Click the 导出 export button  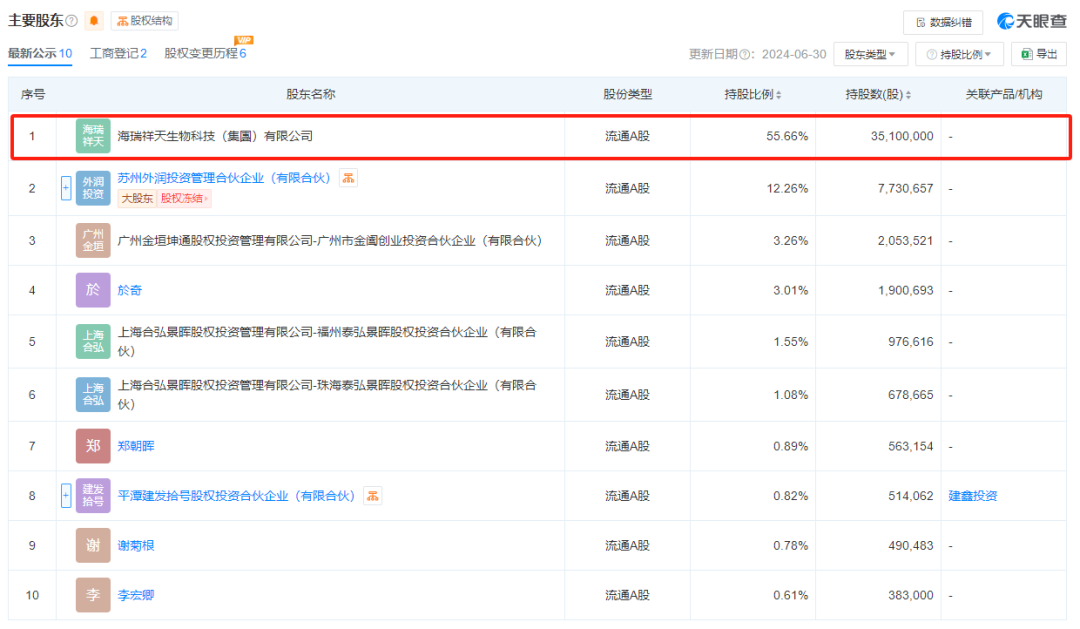click(x=1038, y=54)
